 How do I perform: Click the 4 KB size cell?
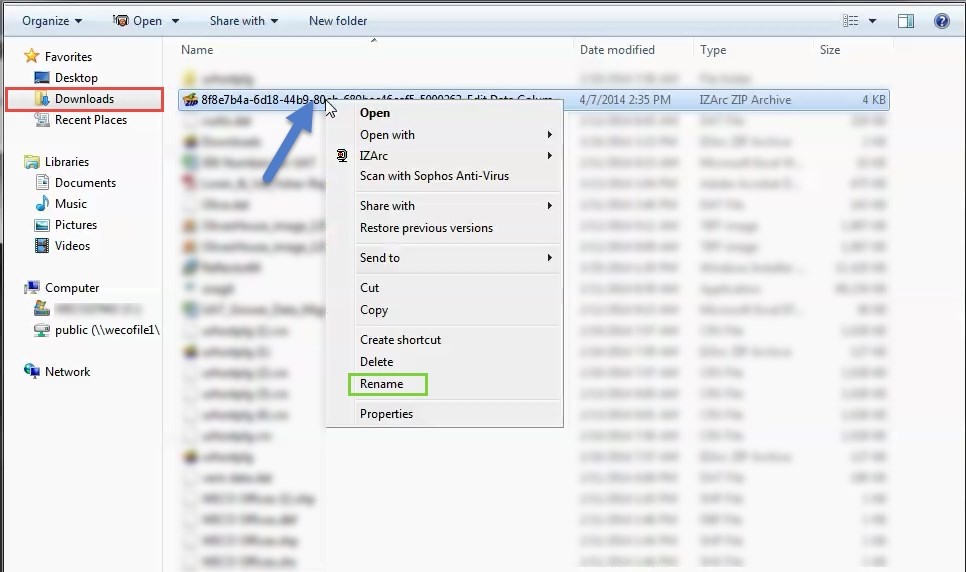pos(874,100)
